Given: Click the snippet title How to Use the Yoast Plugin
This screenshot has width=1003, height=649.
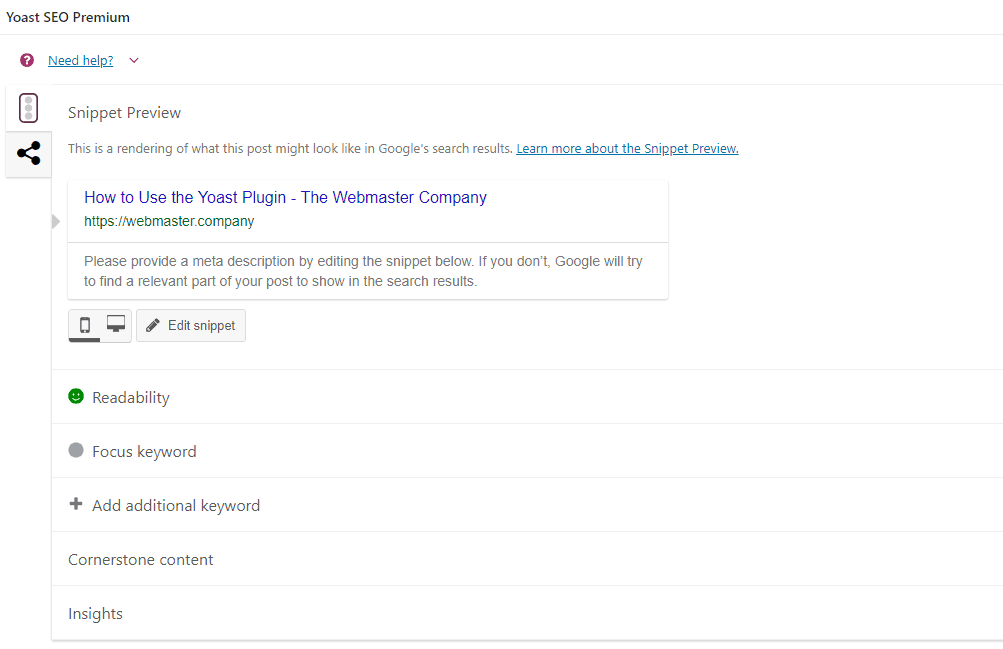Looking at the screenshot, I should [x=285, y=197].
